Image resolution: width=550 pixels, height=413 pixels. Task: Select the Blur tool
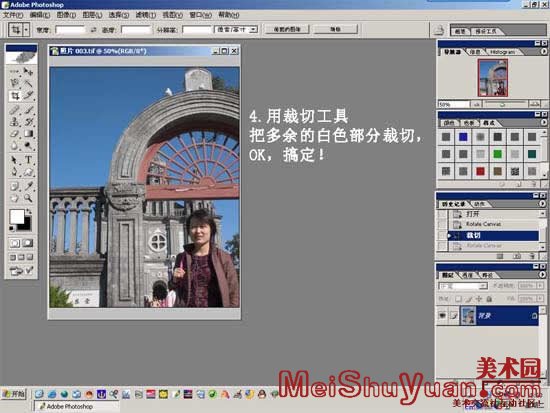(x=14, y=145)
